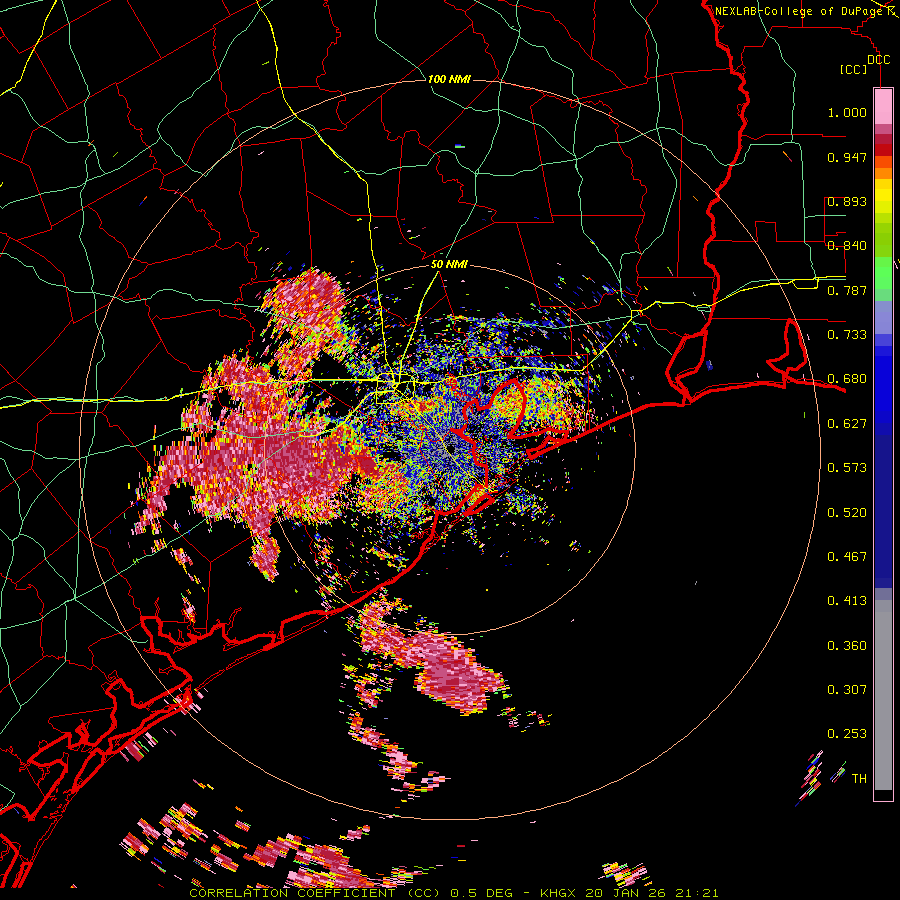Select the 0.893 legend value
The image size is (900, 900).
pos(847,201)
